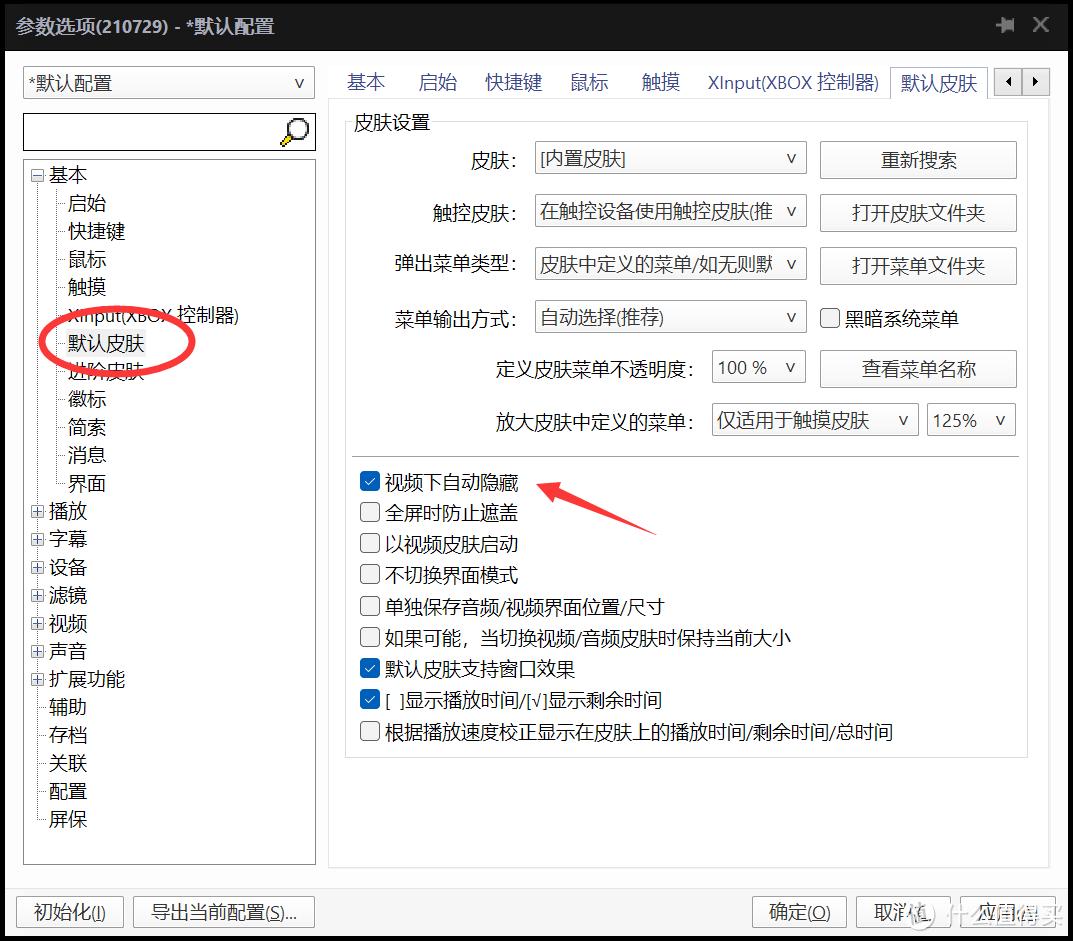This screenshot has height=941, width=1073.
Task: Open the 皮肤 dropdown showing 内置皮肤
Action: 670,157
